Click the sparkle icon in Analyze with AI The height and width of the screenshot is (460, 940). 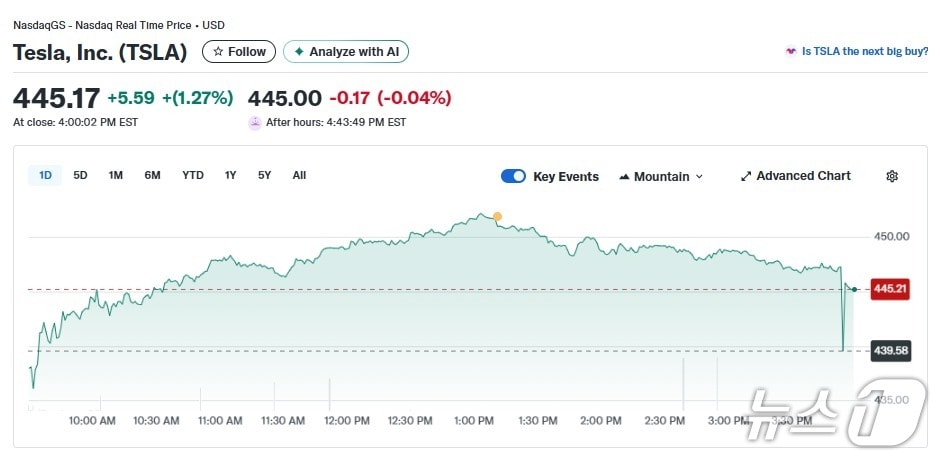(298, 52)
